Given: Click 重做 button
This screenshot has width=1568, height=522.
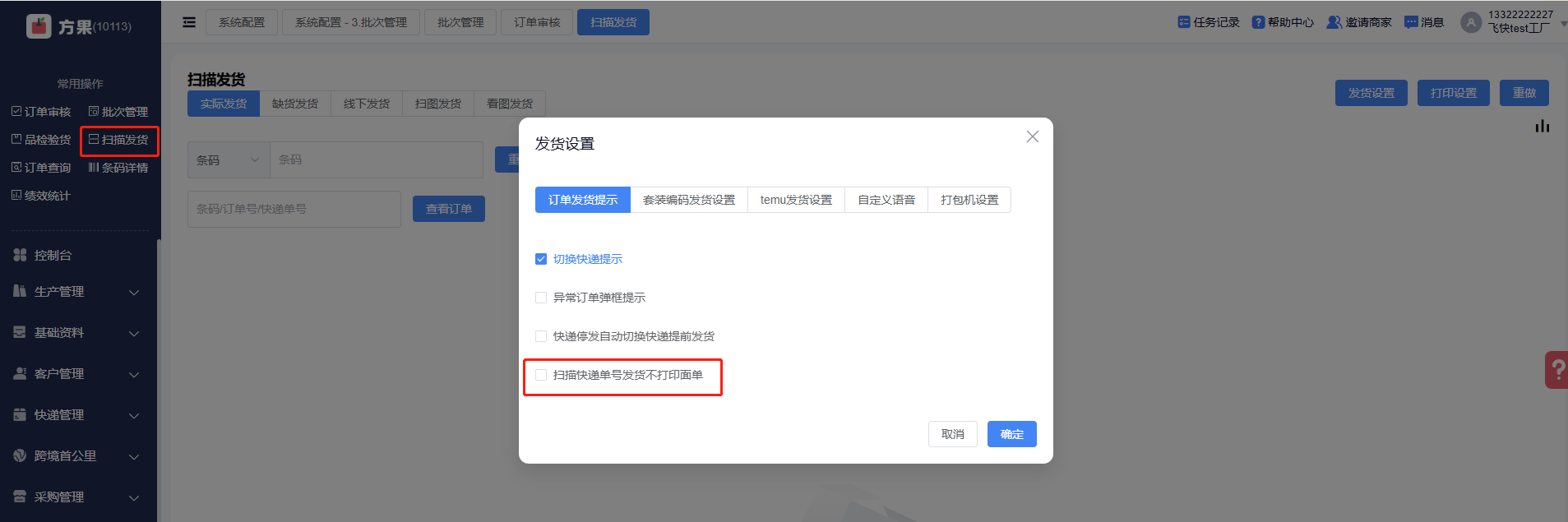Looking at the screenshot, I should (x=1524, y=93).
